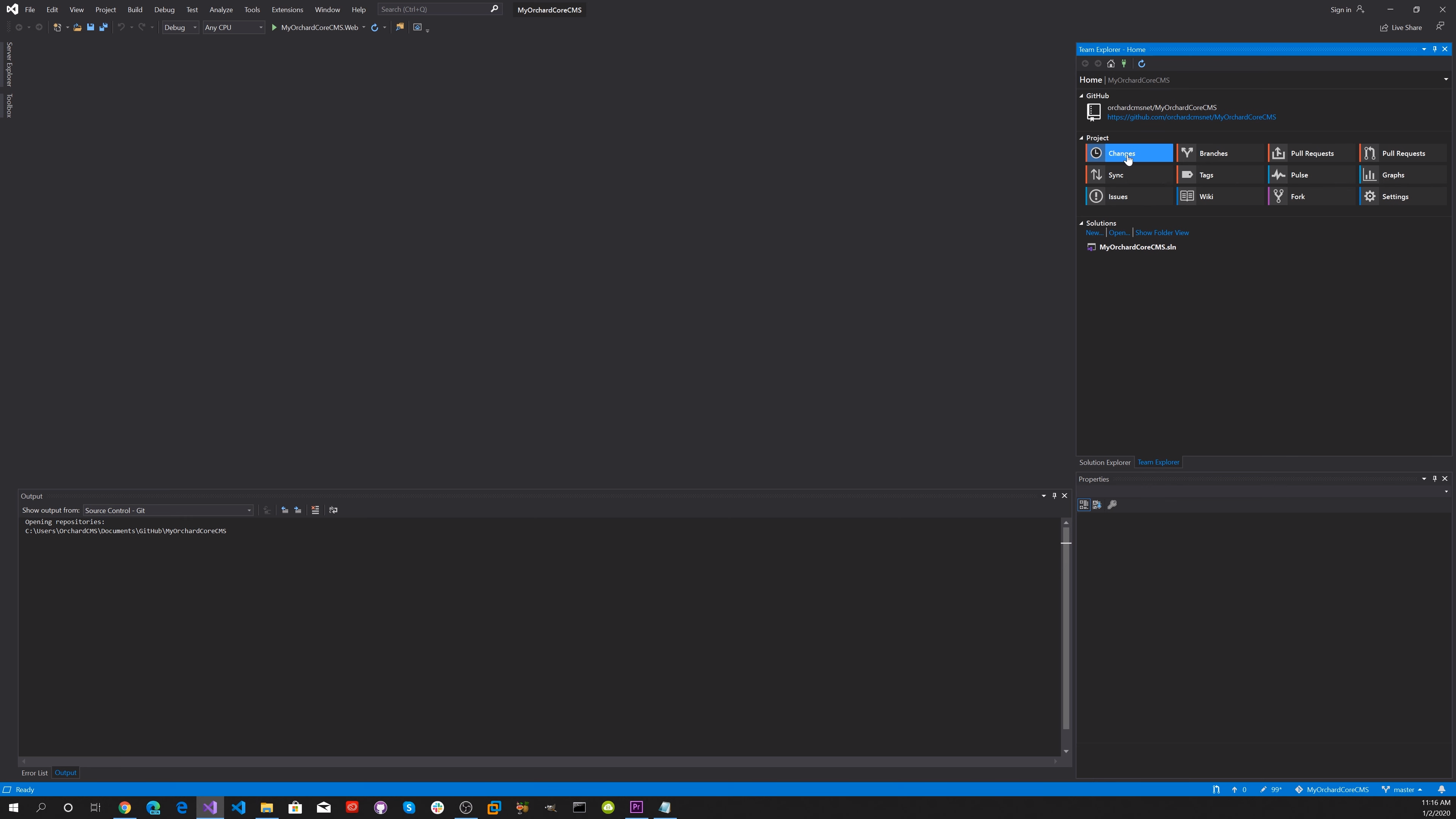Open the Analyze menu
The width and height of the screenshot is (1456, 819).
(x=221, y=9)
